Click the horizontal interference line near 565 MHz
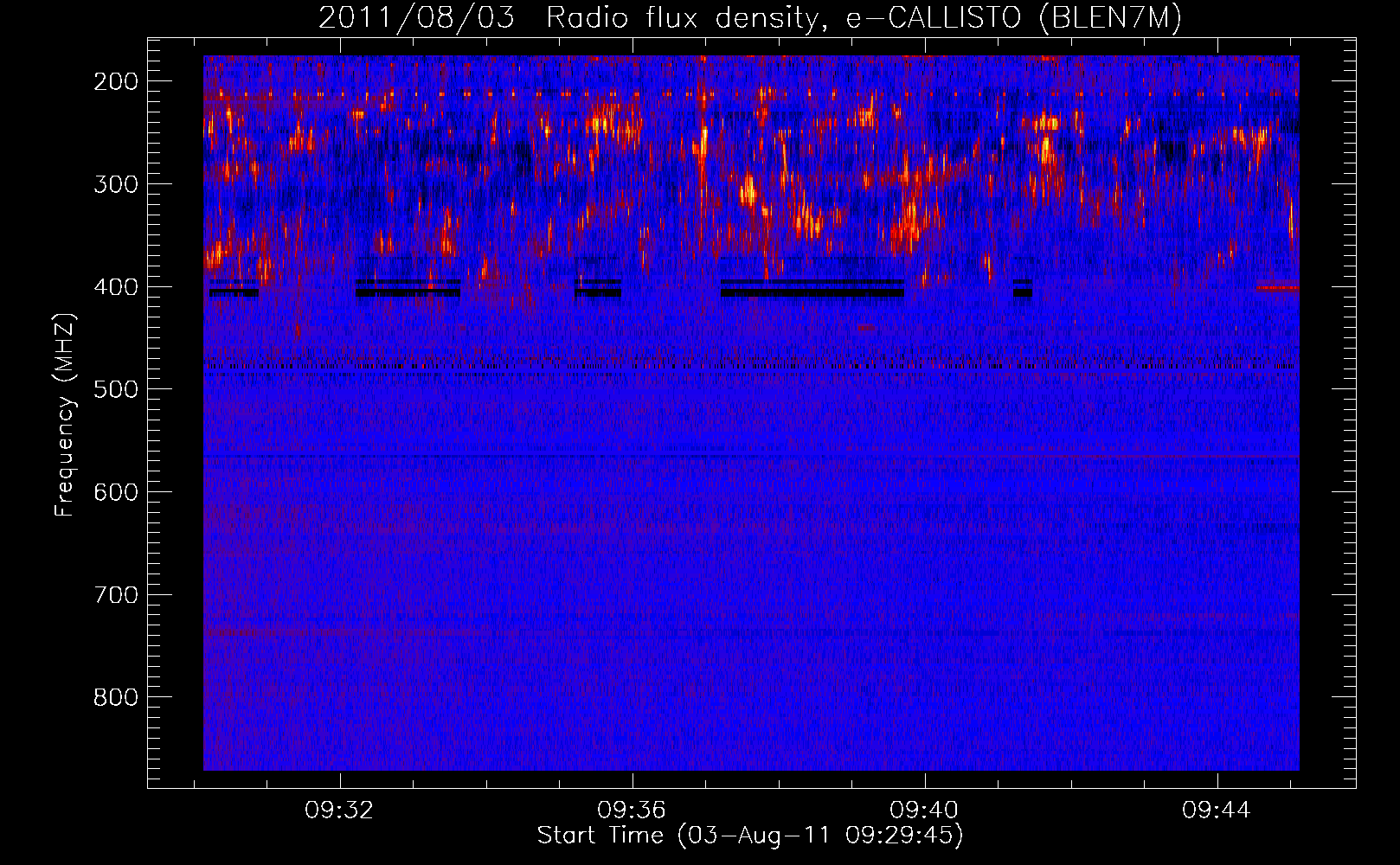This screenshot has width=1400, height=865. [x=751, y=456]
